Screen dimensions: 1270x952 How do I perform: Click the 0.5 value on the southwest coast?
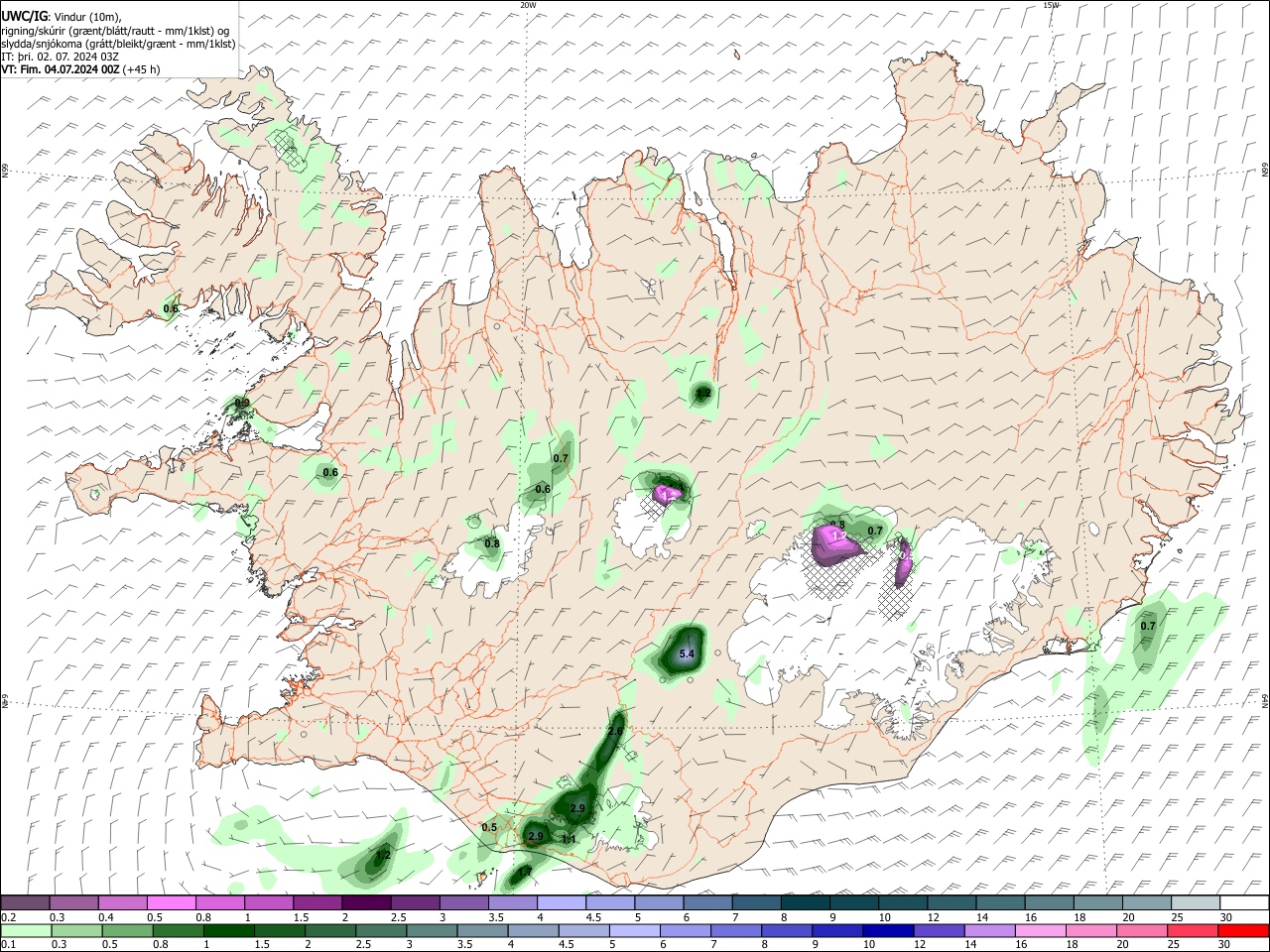click(489, 827)
